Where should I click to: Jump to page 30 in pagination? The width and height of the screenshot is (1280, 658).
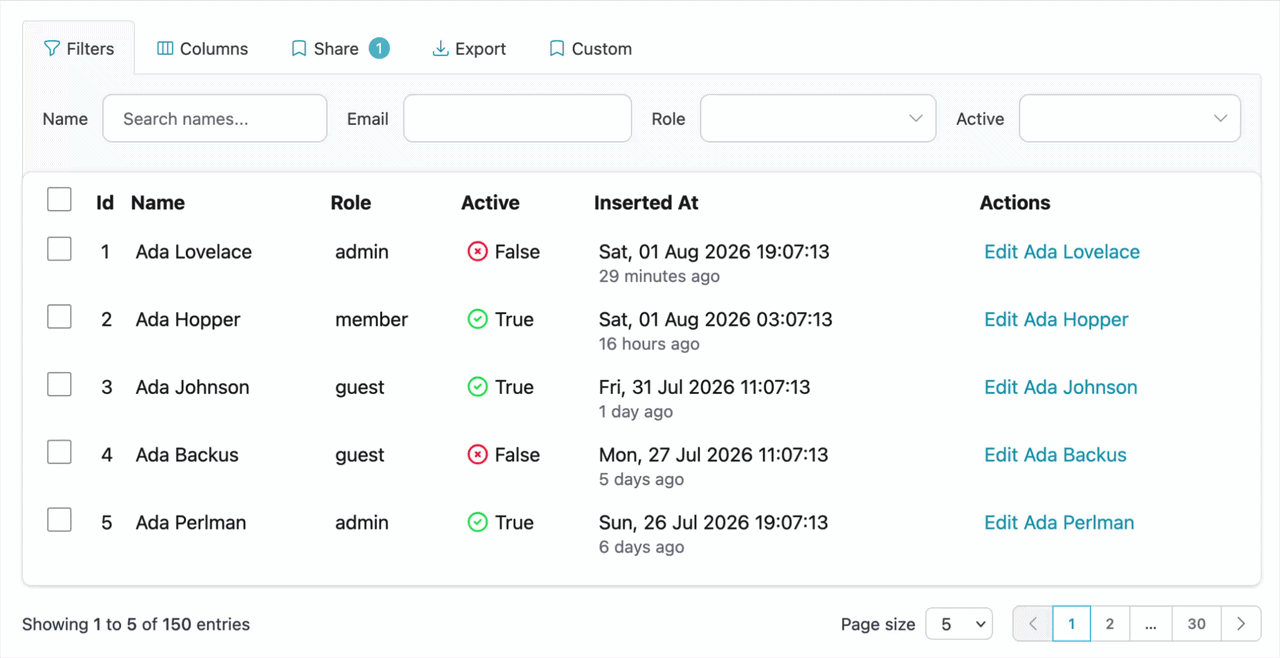[1197, 624]
